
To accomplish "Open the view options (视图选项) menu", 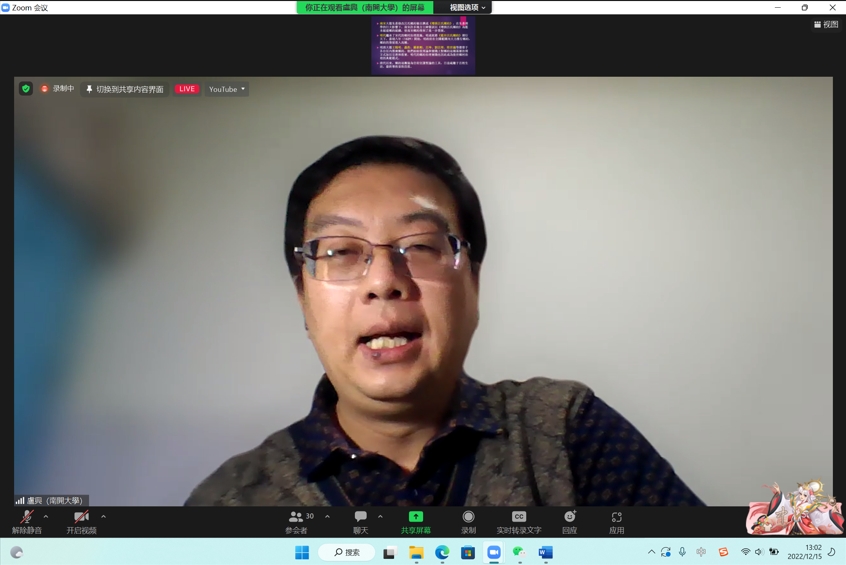I will [467, 7].
